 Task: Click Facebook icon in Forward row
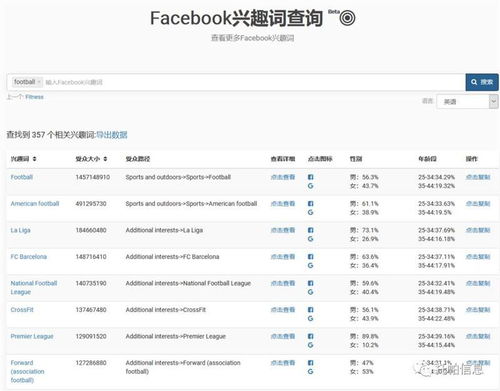coord(310,363)
